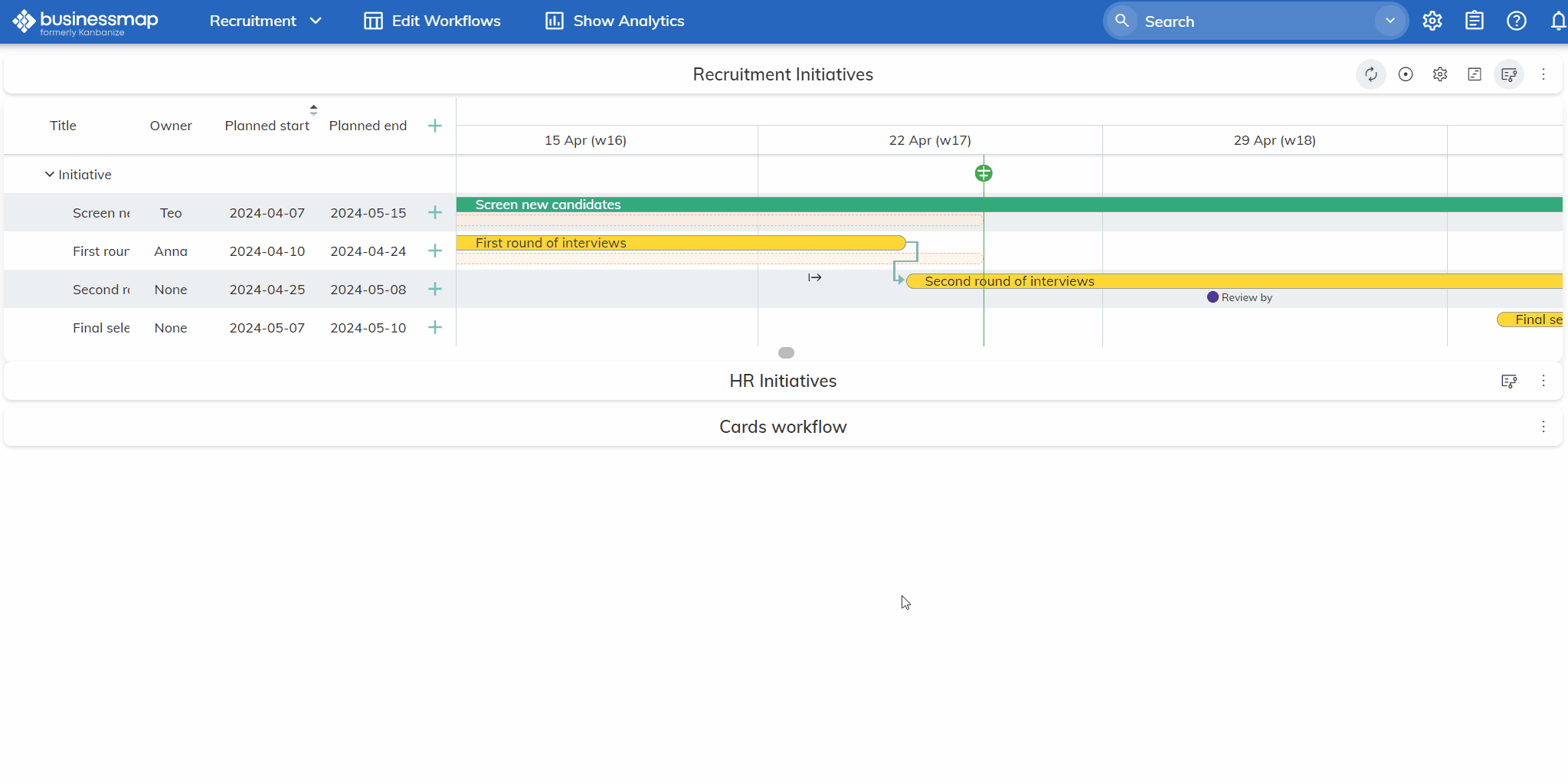Screen dimensions: 1568x783
Task: Click planned start 2024-05-07
Action: (x=267, y=328)
